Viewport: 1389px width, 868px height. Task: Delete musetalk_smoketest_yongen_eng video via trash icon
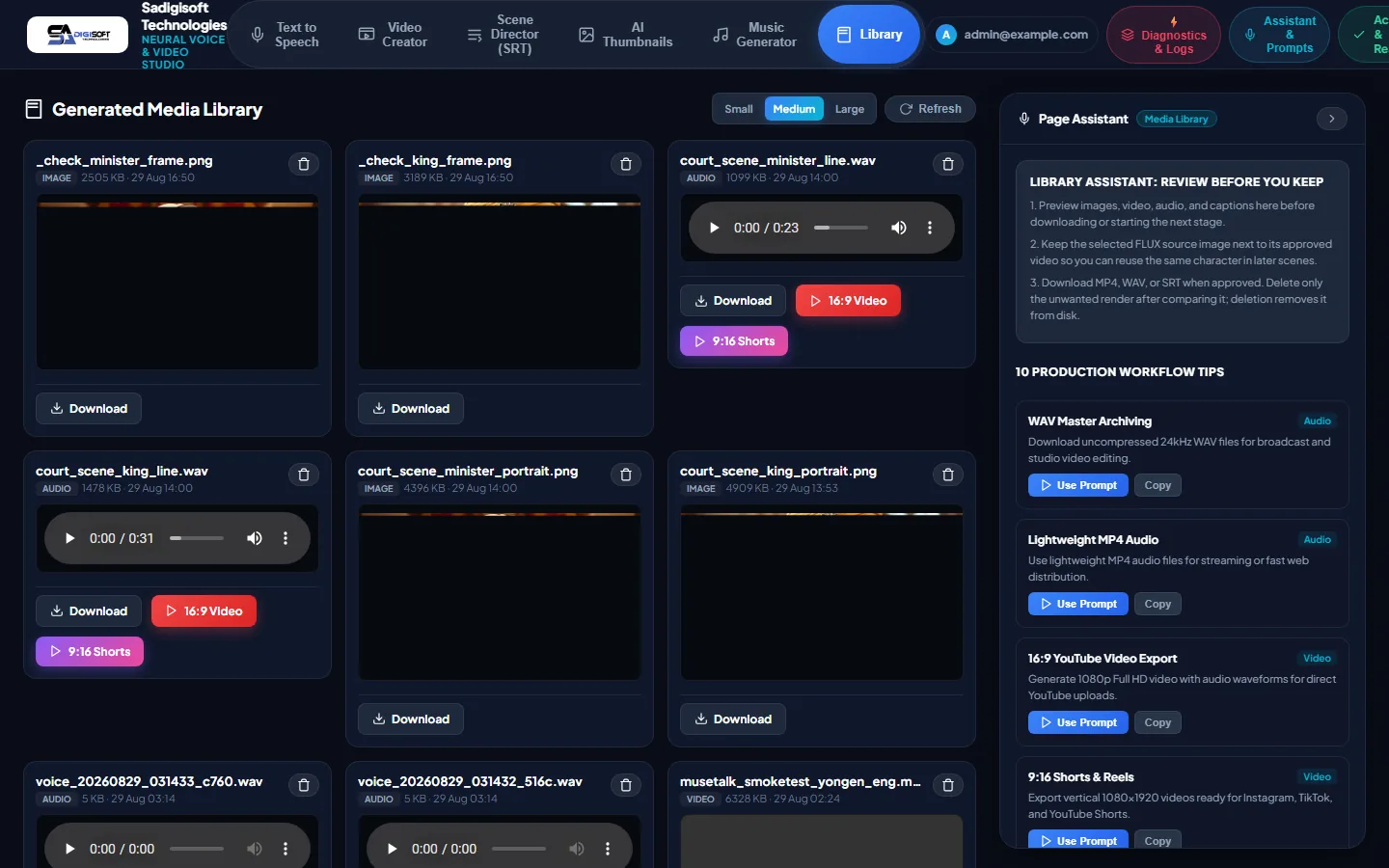pos(948,785)
